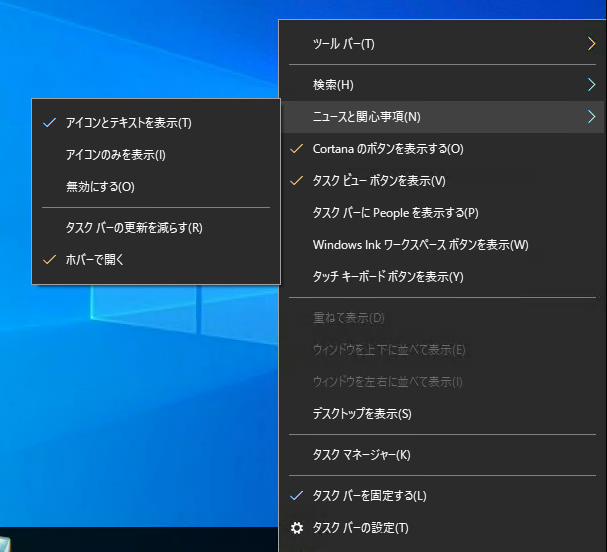Expand the chevron beside ニュースと関心事項(N)
607x552 pixels.
point(591,117)
